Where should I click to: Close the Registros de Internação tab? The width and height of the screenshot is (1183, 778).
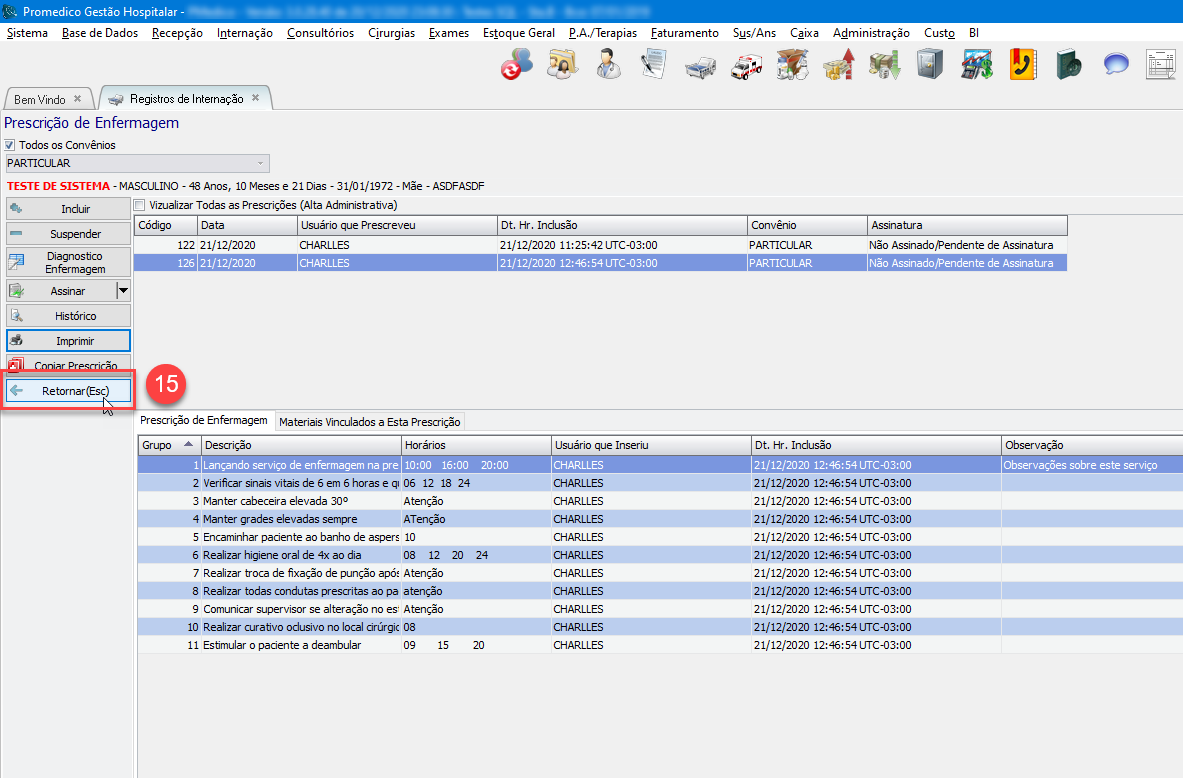(x=255, y=98)
